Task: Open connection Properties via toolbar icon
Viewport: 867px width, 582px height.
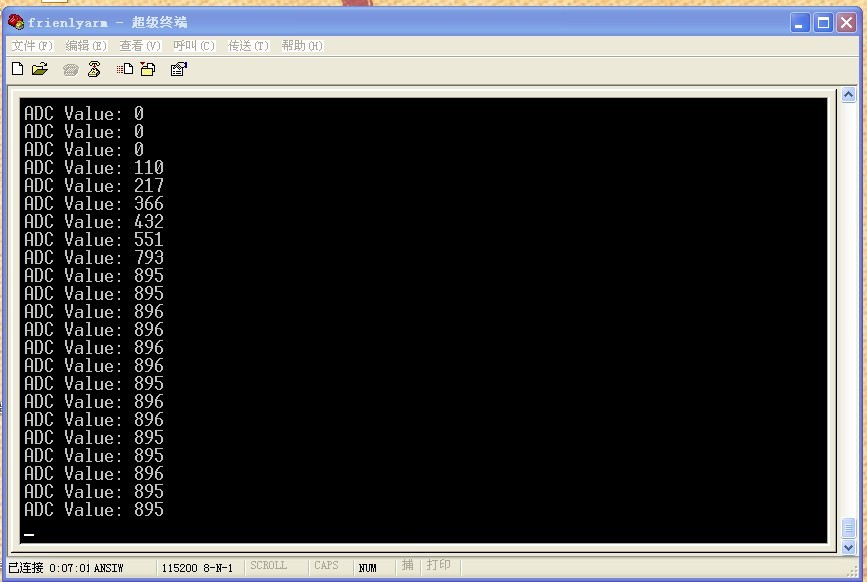Action: coord(176,69)
